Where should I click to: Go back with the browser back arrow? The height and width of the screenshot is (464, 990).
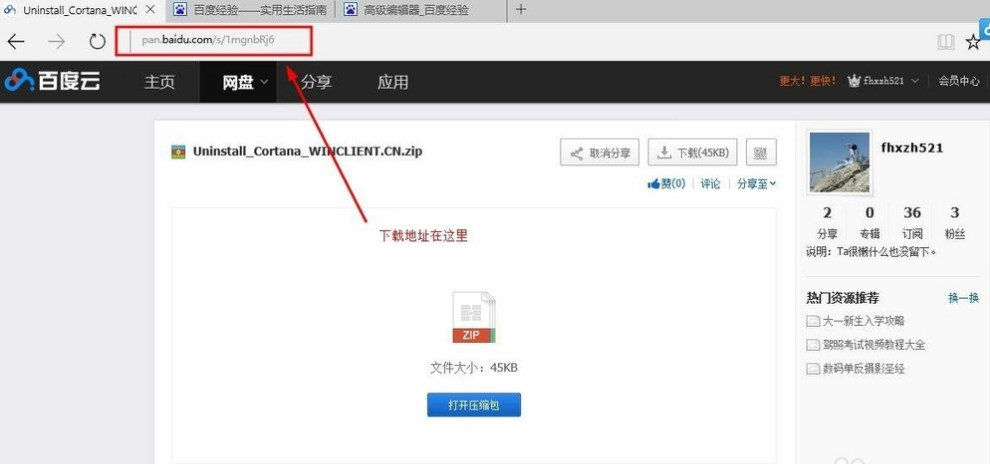(15, 42)
